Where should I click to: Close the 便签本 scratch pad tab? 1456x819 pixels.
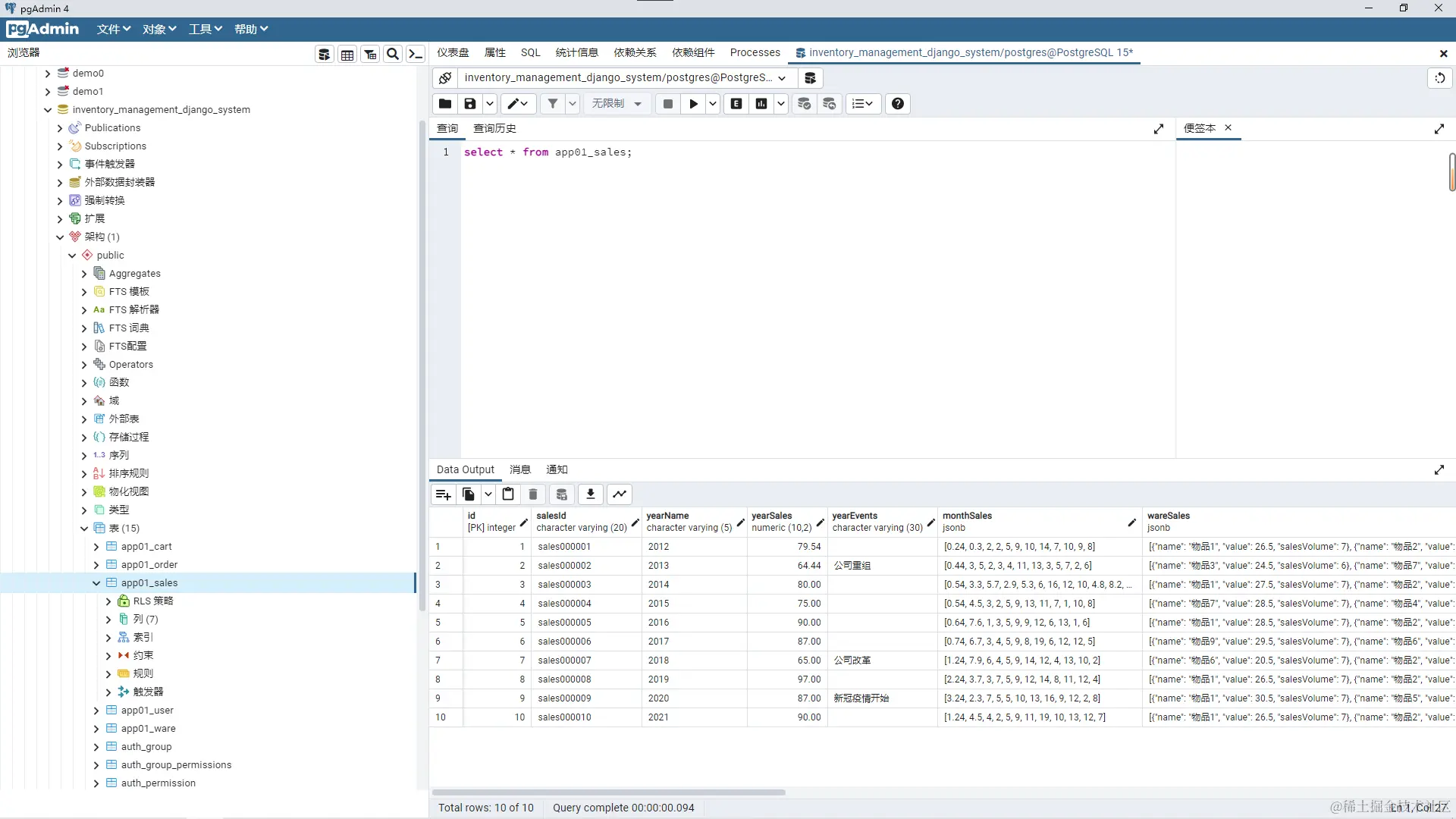(1228, 127)
